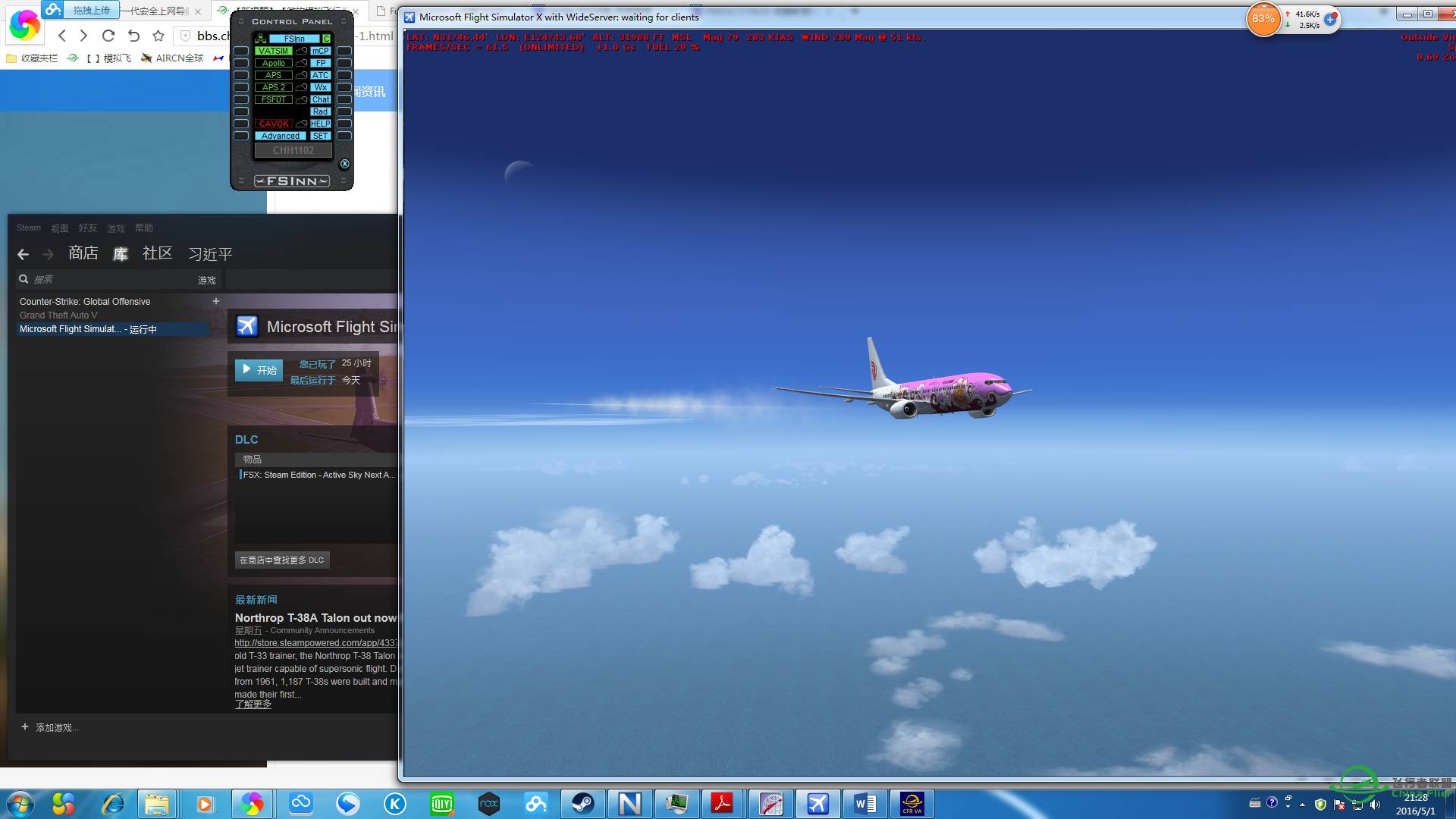Click the 开始 play button in Steam
1456x819 pixels.
[x=259, y=370]
